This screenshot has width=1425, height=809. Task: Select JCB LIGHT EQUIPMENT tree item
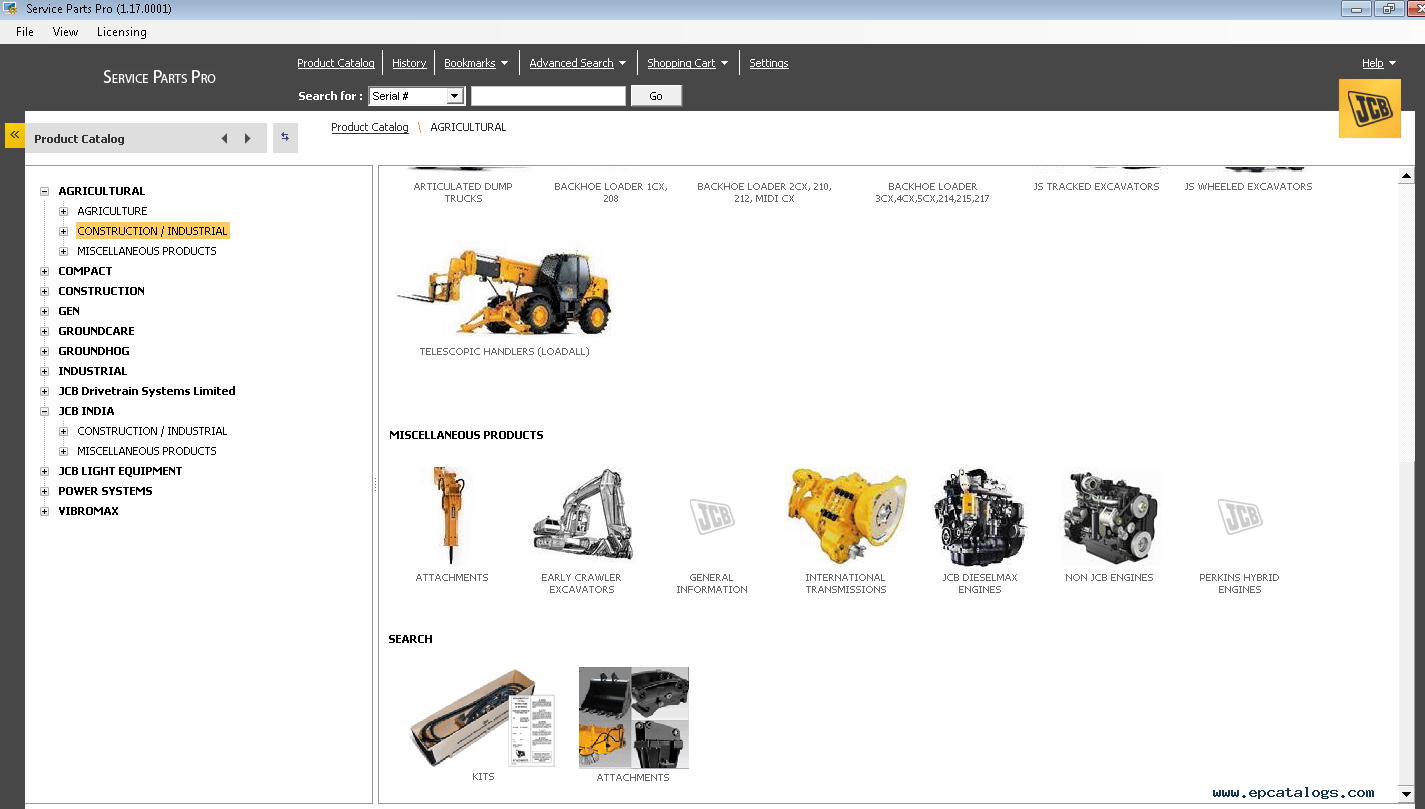coord(120,471)
